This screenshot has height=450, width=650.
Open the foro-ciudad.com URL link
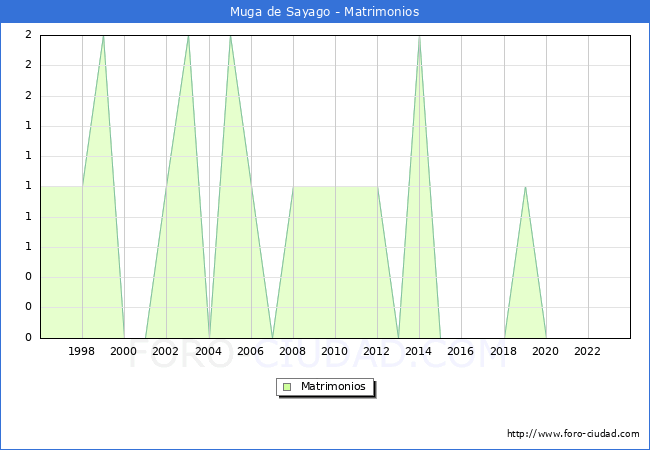pyautogui.click(x=573, y=434)
